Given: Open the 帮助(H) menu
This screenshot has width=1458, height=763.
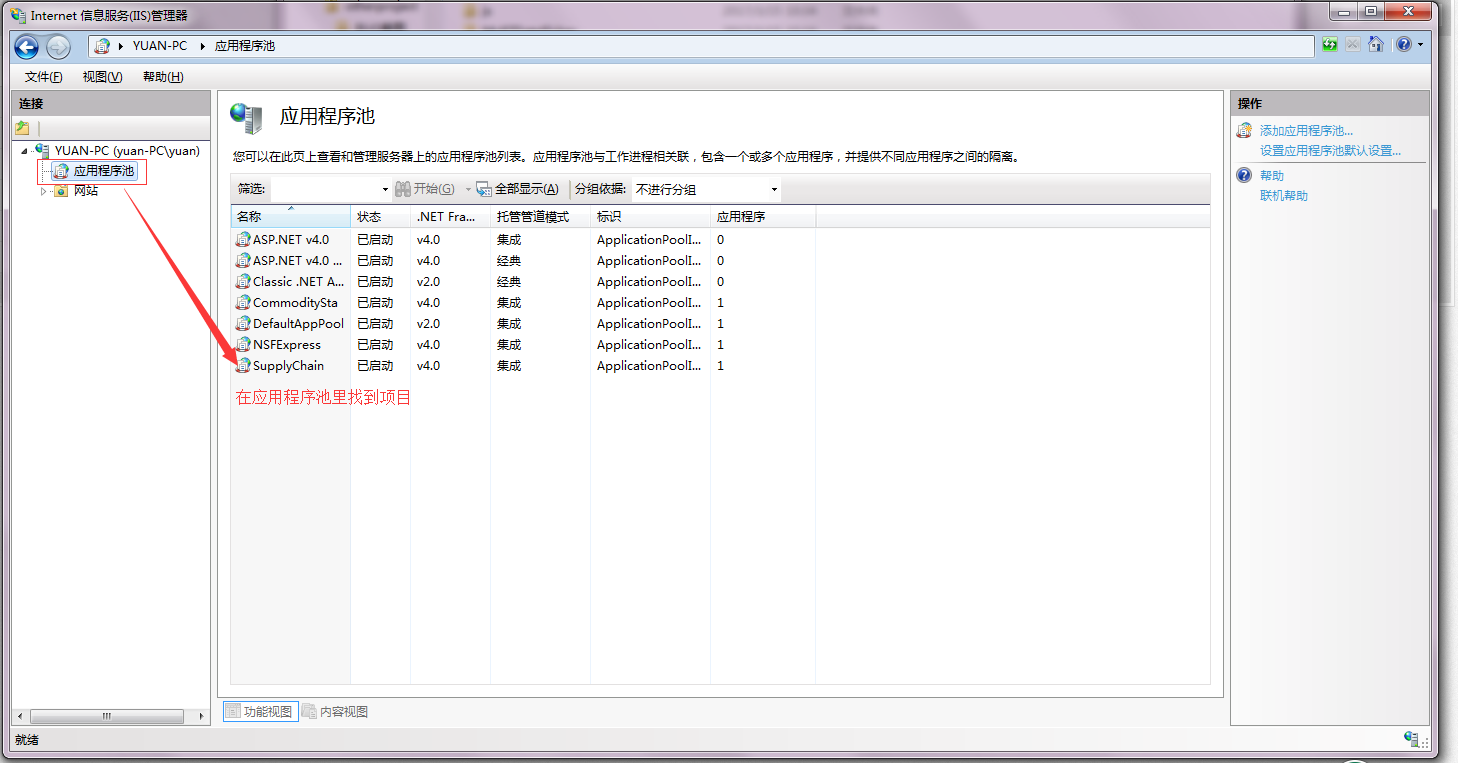Looking at the screenshot, I should click(163, 77).
